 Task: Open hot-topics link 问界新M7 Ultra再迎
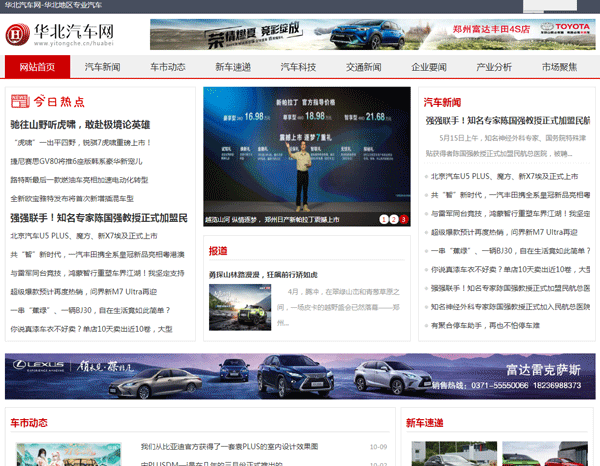point(84,292)
